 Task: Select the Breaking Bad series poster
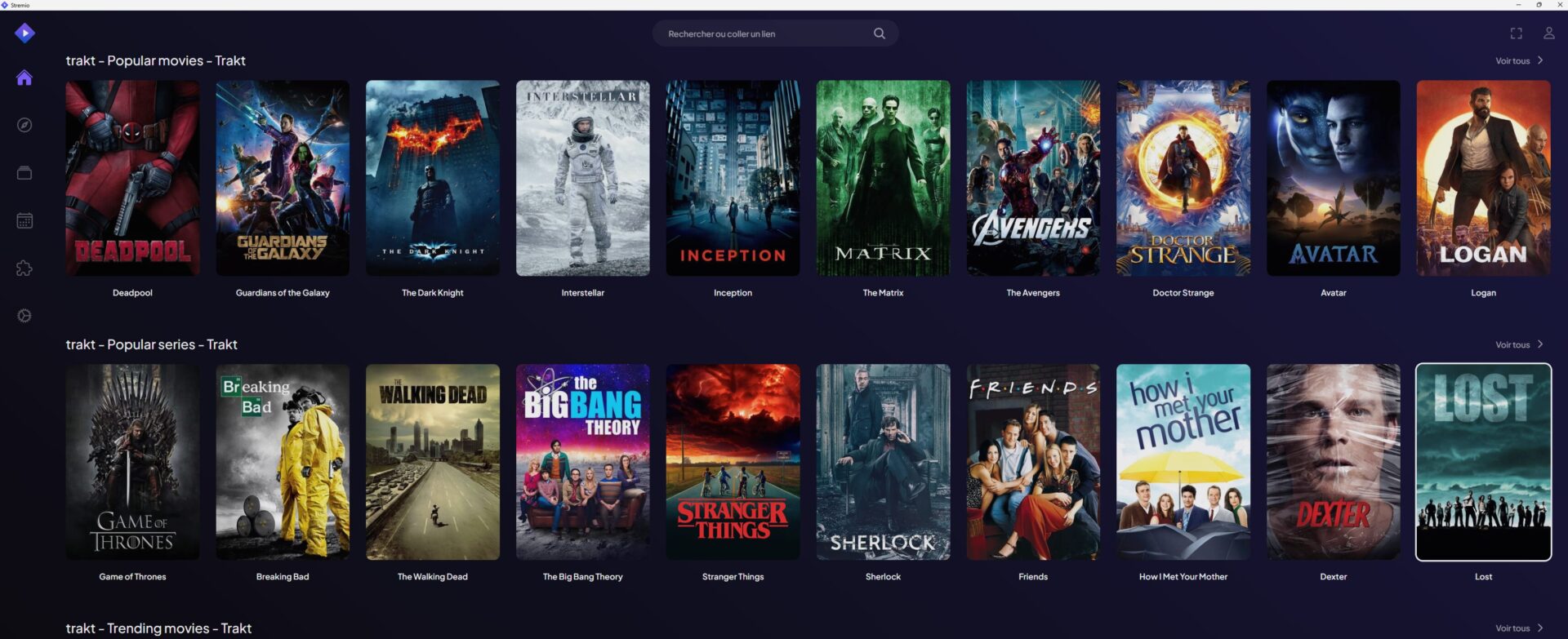click(283, 462)
